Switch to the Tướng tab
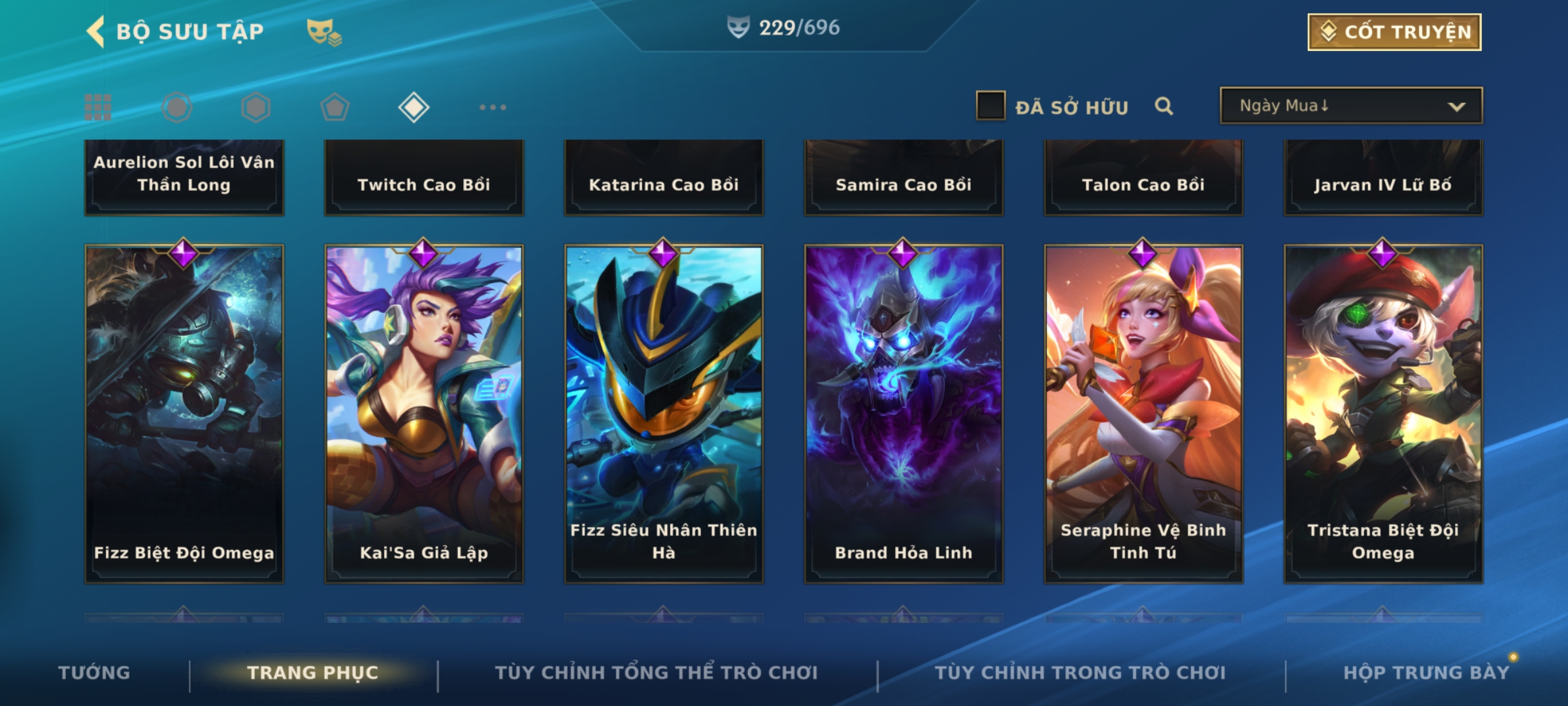Screen dimensions: 1568x706 (94, 673)
